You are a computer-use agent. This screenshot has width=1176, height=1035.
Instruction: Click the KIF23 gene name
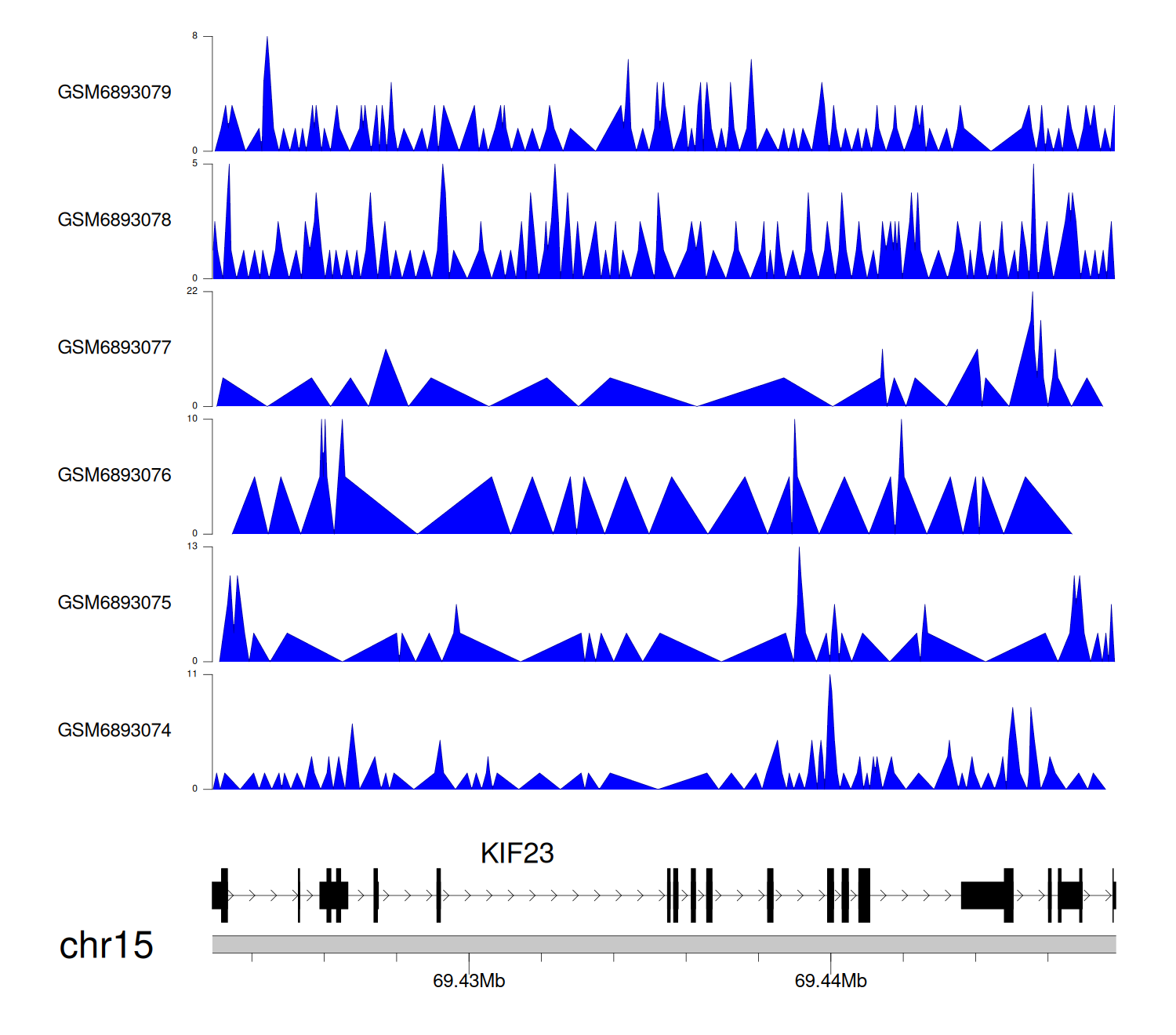tap(517, 853)
